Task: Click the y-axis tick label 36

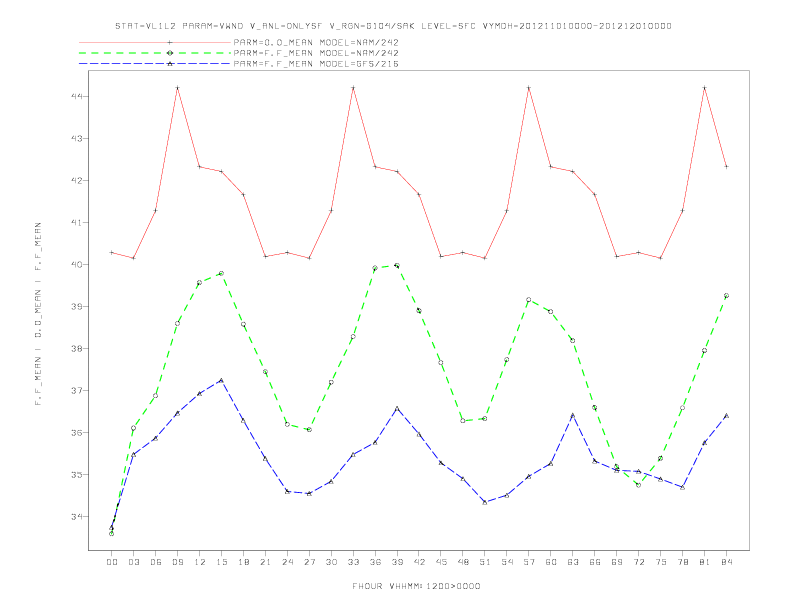Action: pos(77,432)
